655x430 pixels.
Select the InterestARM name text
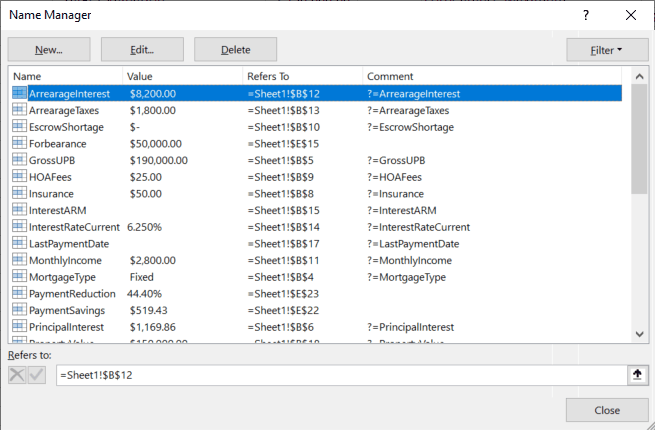click(58, 211)
